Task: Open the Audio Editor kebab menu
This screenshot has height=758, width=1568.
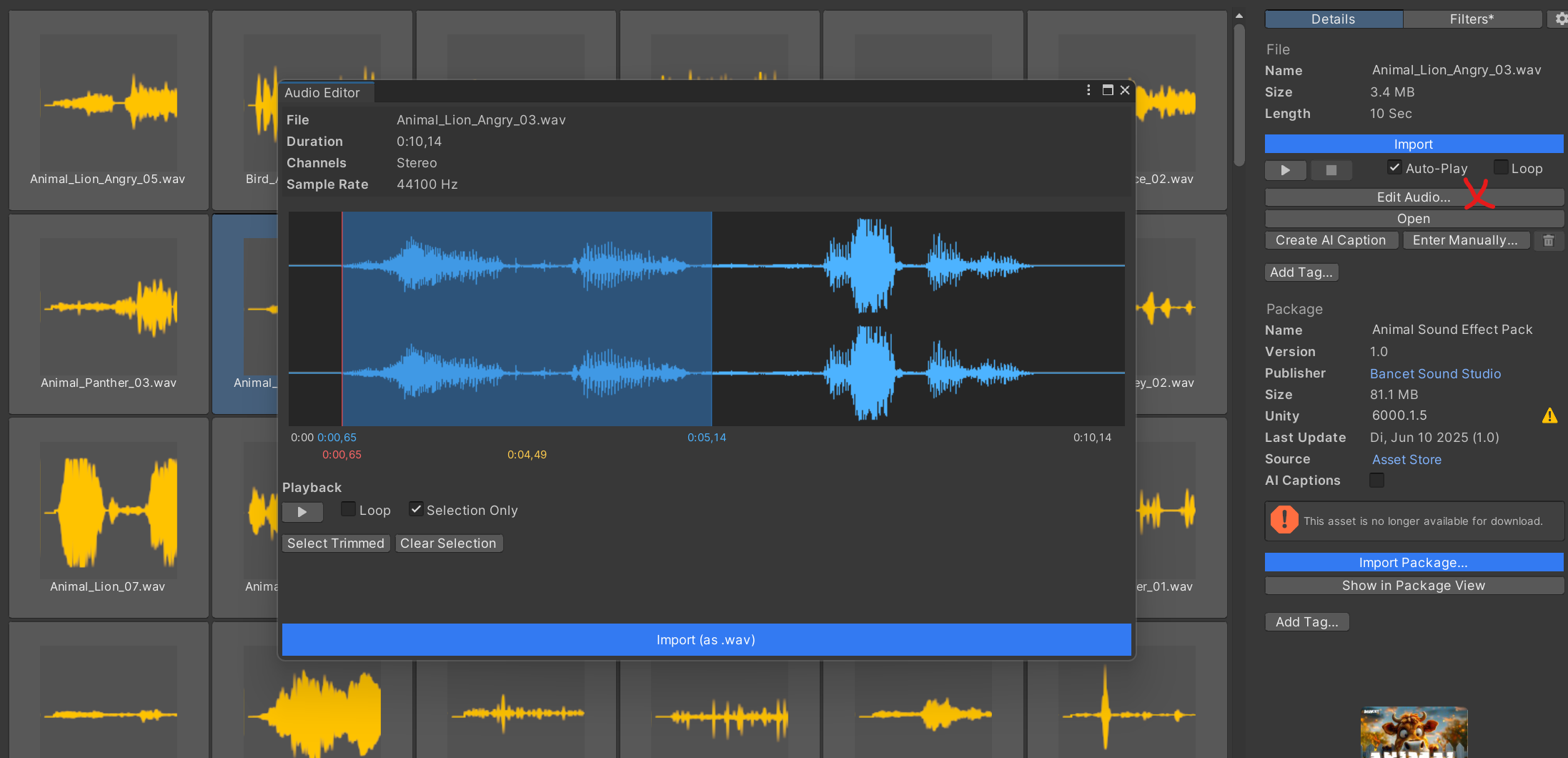Action: (x=1088, y=90)
